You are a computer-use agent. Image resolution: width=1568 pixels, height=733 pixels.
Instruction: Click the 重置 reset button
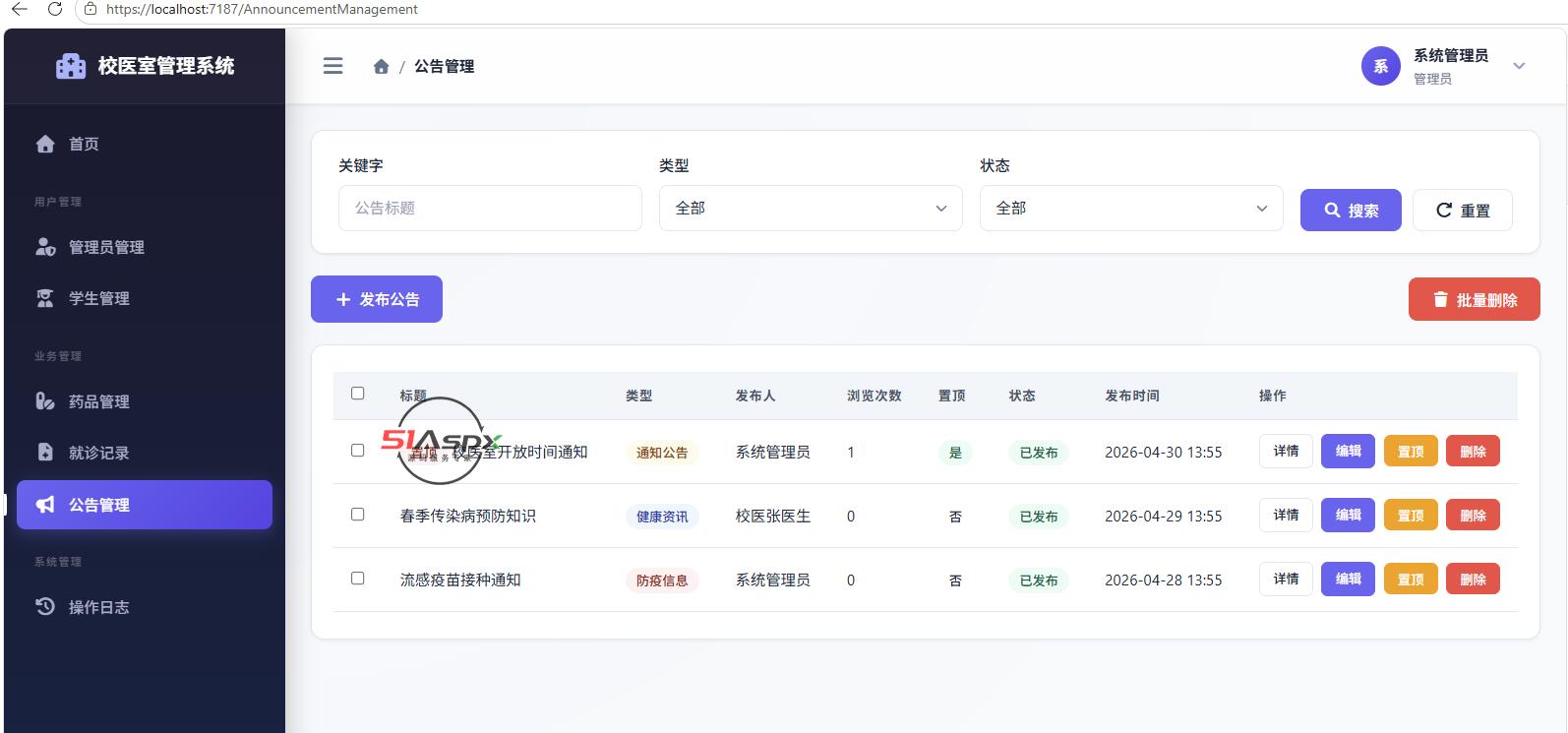[1462, 210]
